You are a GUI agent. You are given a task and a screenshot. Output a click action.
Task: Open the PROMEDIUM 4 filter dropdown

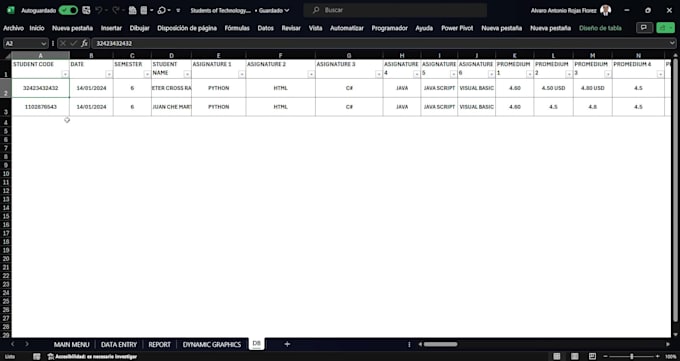660,74
